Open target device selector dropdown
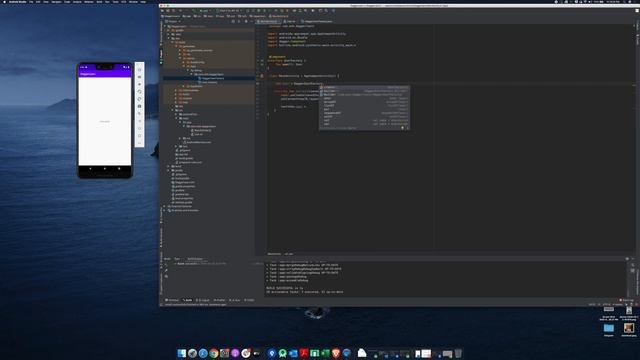Viewport: 640px width, 360px height. pyautogui.click(x=229, y=11)
